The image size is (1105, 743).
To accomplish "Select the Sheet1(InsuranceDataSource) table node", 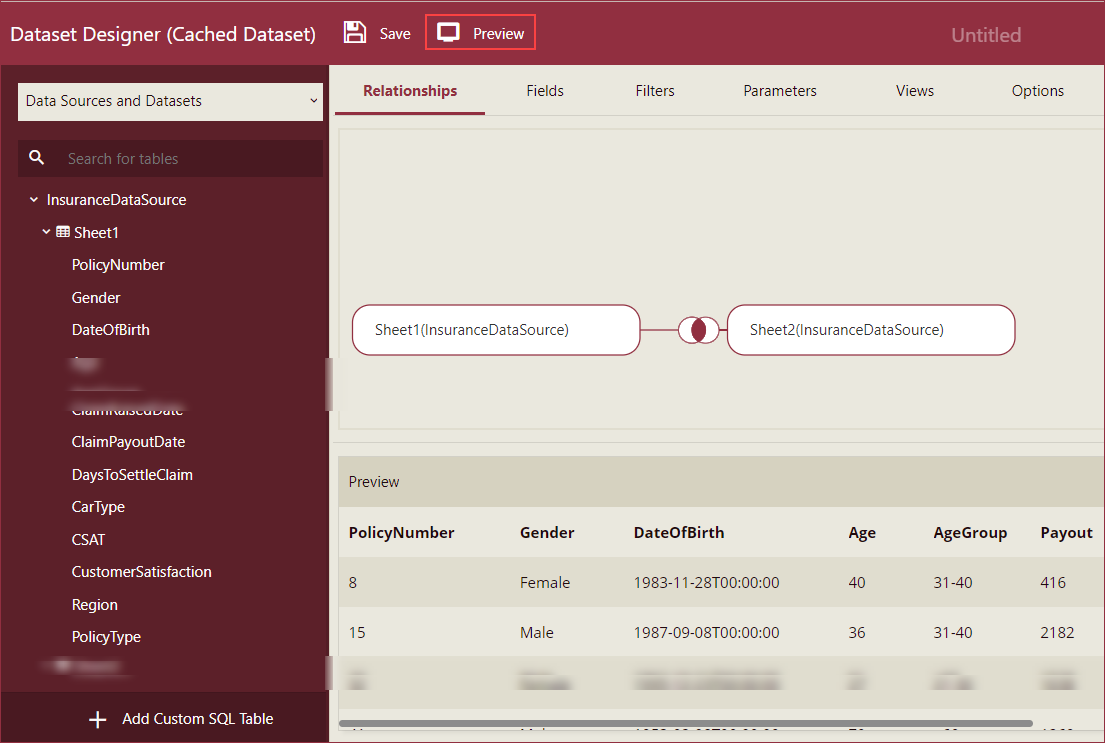I will 495,330.
